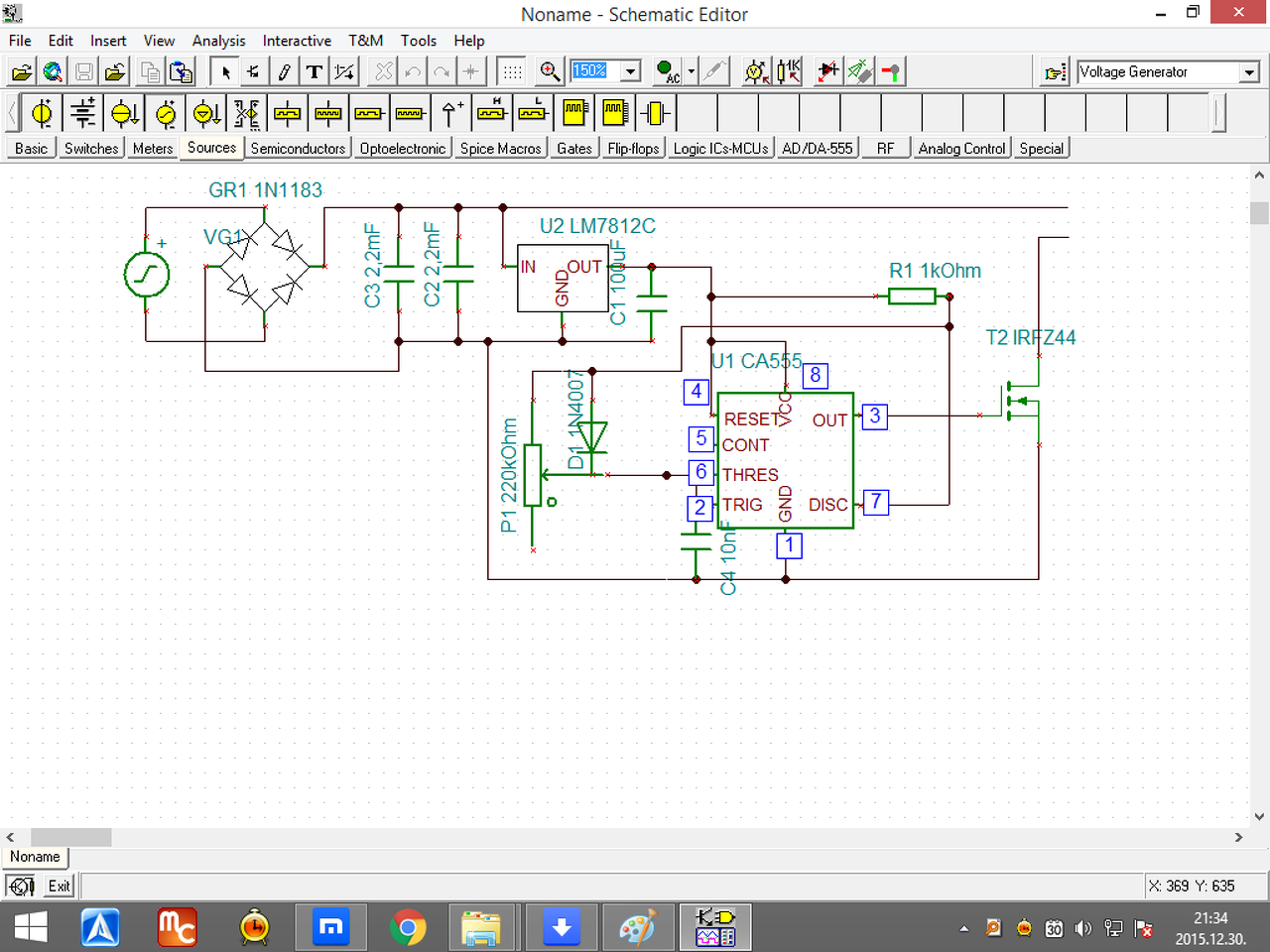Paste from clipboard using toolbar icon
The image size is (1270, 952).
[x=181, y=71]
